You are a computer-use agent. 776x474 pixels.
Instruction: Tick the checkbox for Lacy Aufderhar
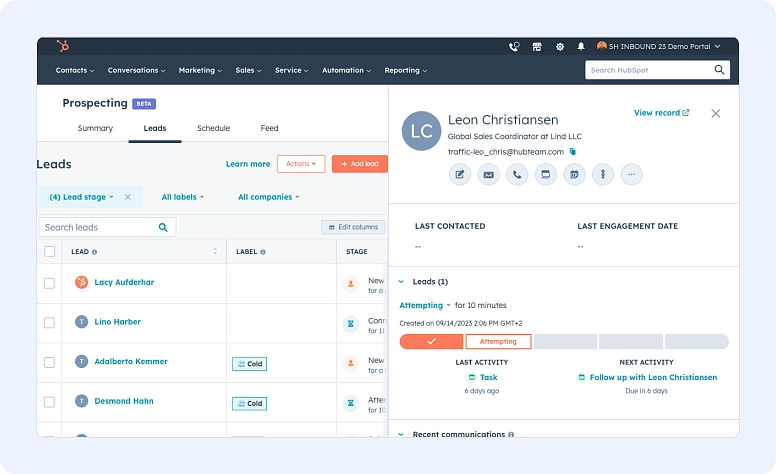49,283
